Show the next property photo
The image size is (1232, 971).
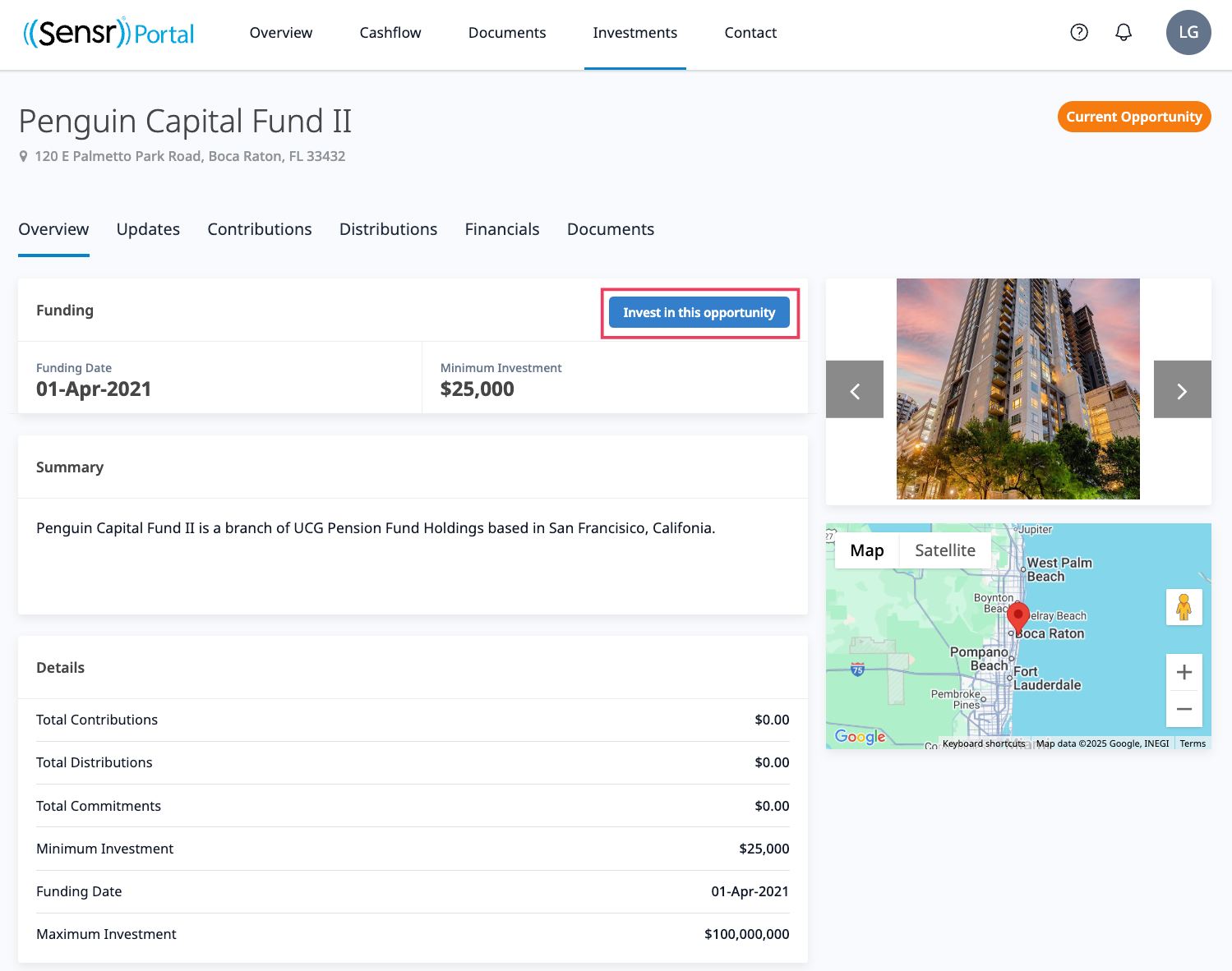pos(1183,389)
